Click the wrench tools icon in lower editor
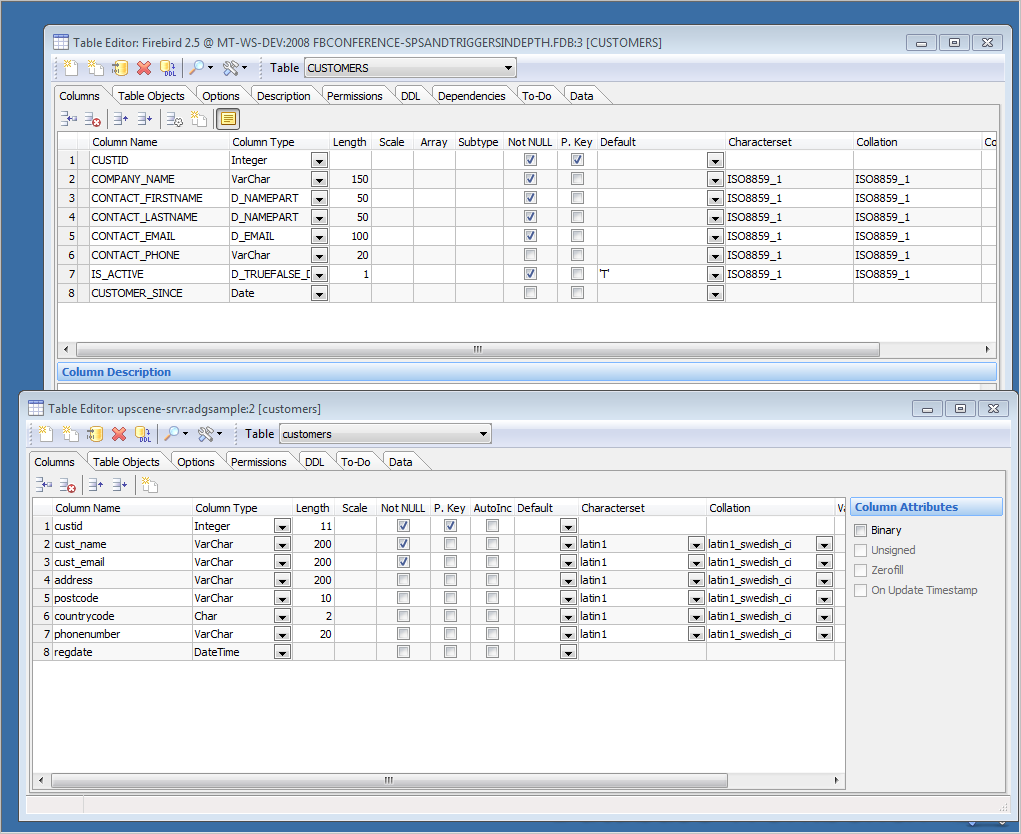This screenshot has height=834, width=1021. click(207, 434)
